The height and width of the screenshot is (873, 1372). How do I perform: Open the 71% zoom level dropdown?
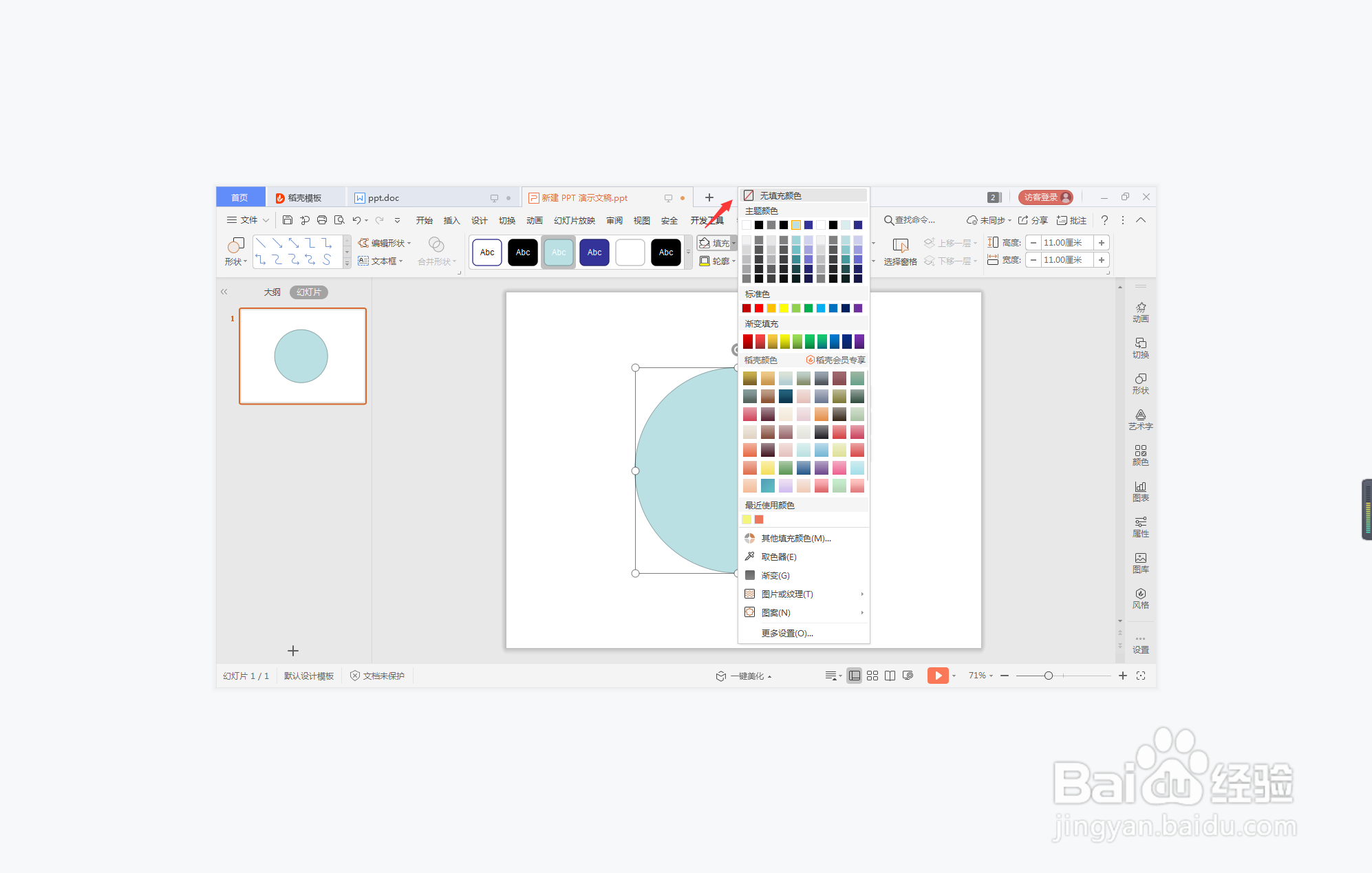click(980, 676)
